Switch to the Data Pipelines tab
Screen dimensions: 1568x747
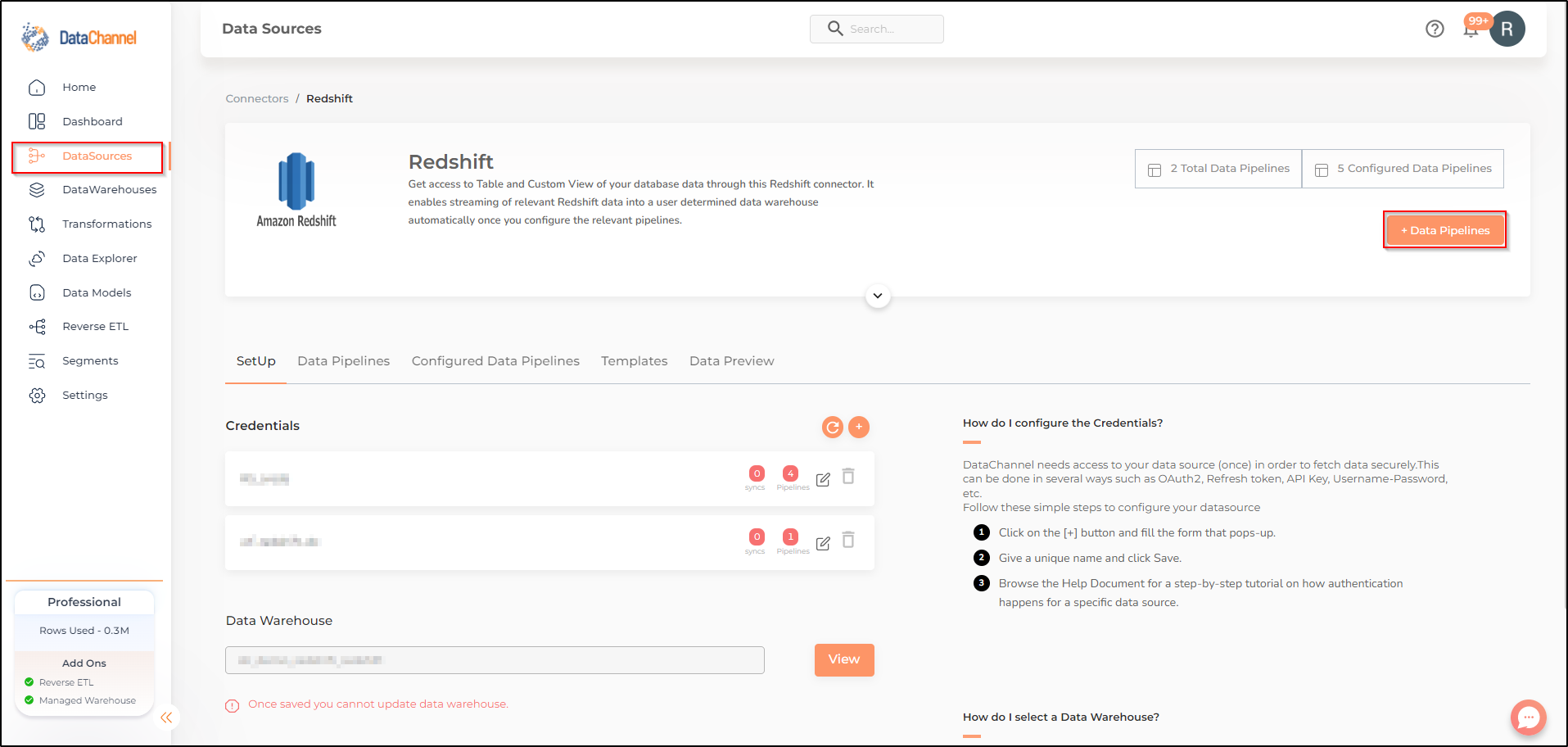(x=344, y=361)
